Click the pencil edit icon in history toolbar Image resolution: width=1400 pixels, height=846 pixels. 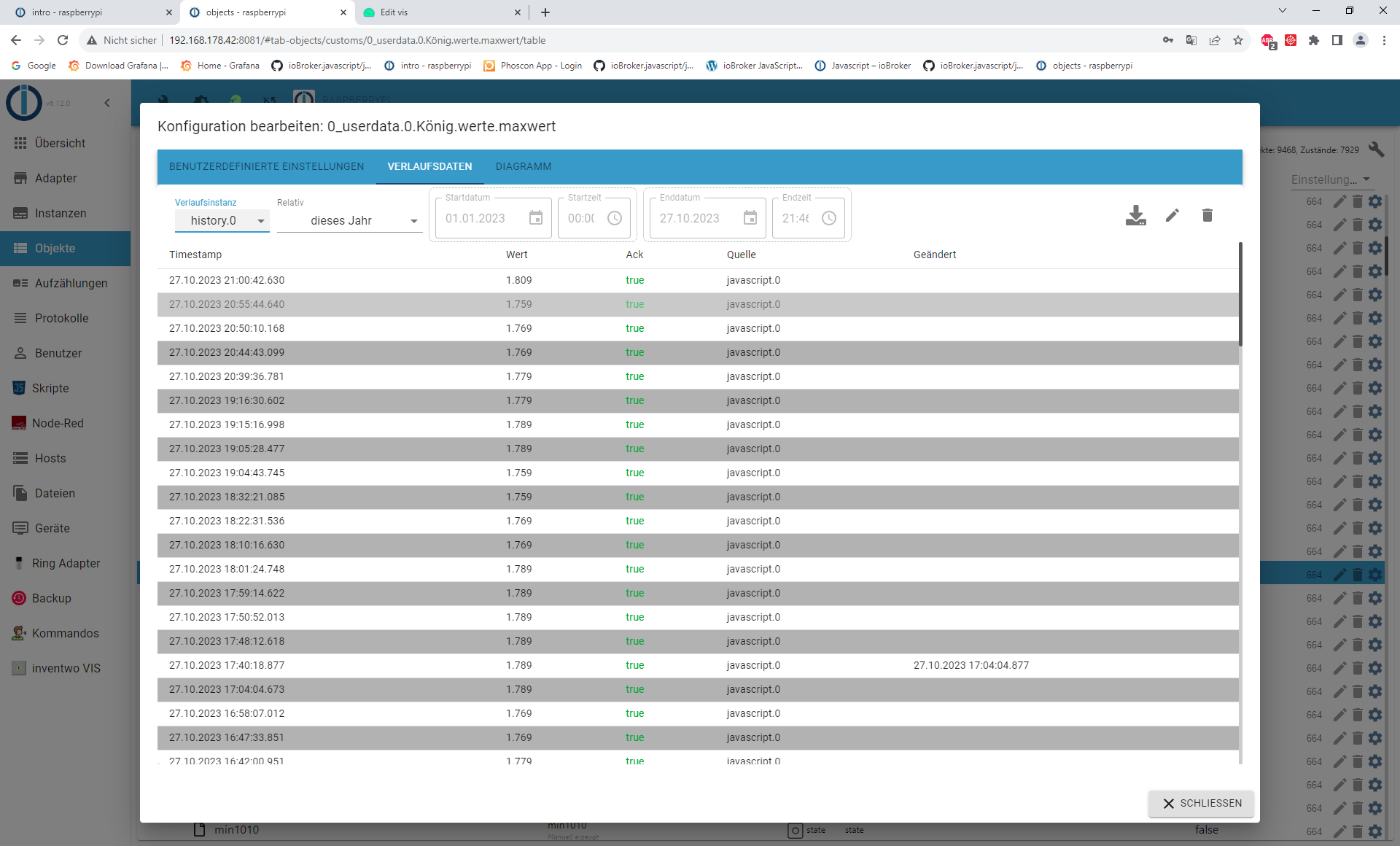click(1172, 215)
